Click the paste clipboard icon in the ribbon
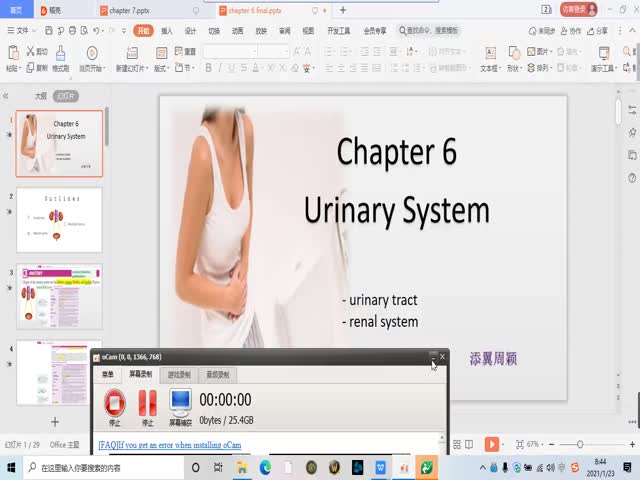The height and width of the screenshot is (480, 640). pyautogui.click(x=13, y=53)
